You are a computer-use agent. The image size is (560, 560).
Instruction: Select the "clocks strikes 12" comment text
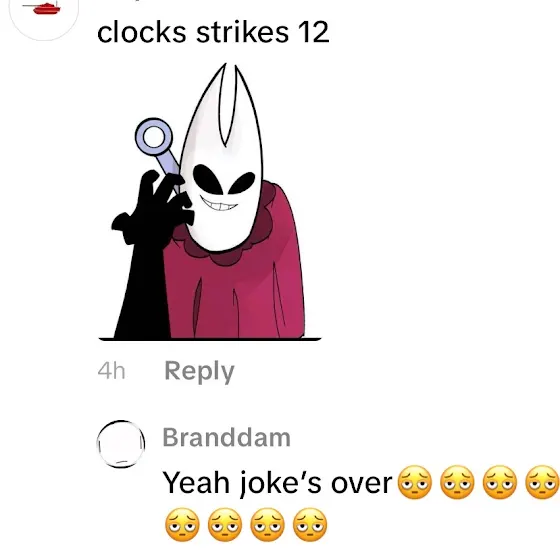point(213,32)
